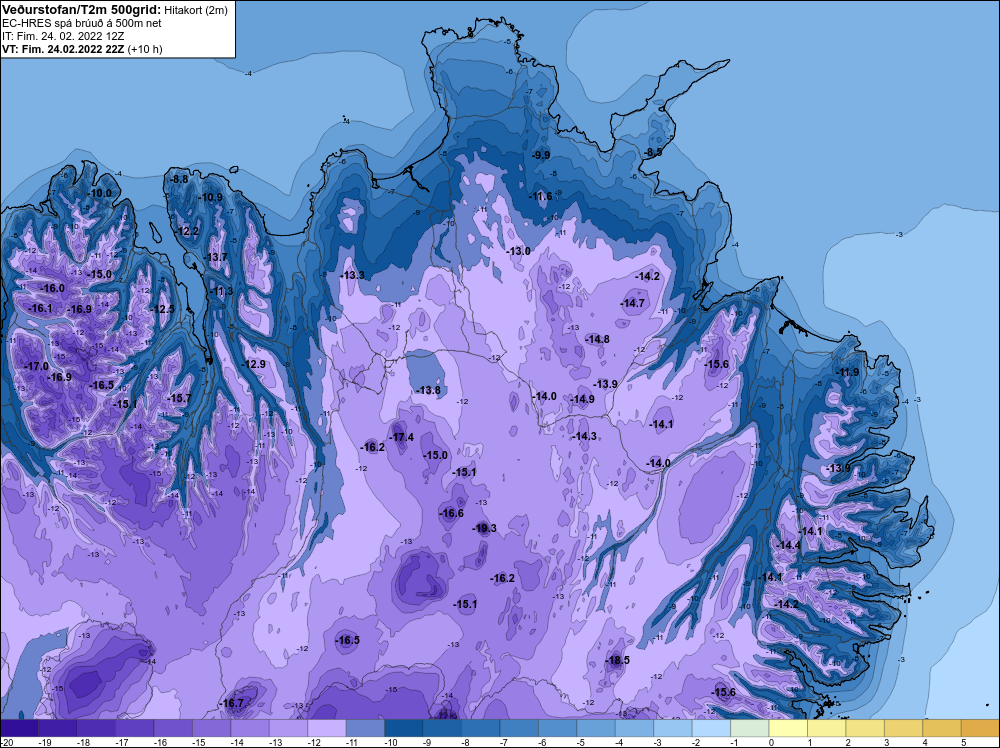Click the -12.9 temperature label
This screenshot has height=748, width=1000.
(254, 365)
